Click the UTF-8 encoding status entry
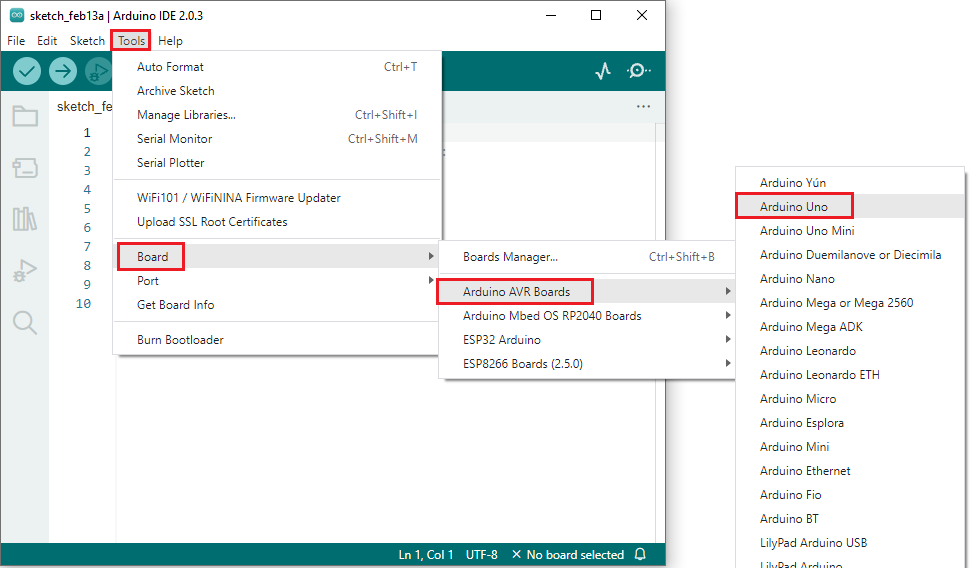This screenshot has width=970, height=568. pos(481,555)
